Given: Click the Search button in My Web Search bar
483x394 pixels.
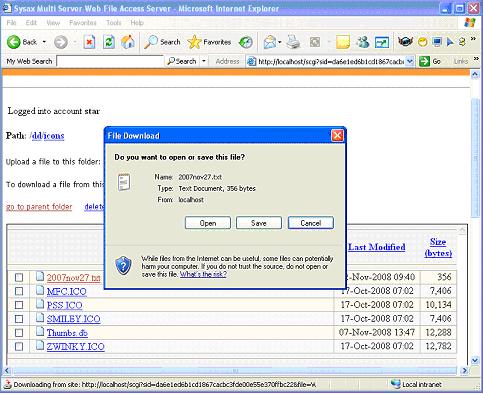Looking at the screenshot, I should (x=182, y=61).
